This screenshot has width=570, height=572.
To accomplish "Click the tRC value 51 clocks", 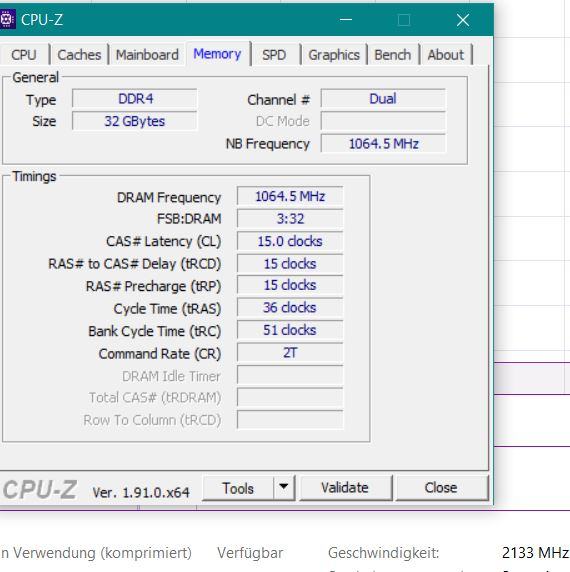I will click(290, 330).
